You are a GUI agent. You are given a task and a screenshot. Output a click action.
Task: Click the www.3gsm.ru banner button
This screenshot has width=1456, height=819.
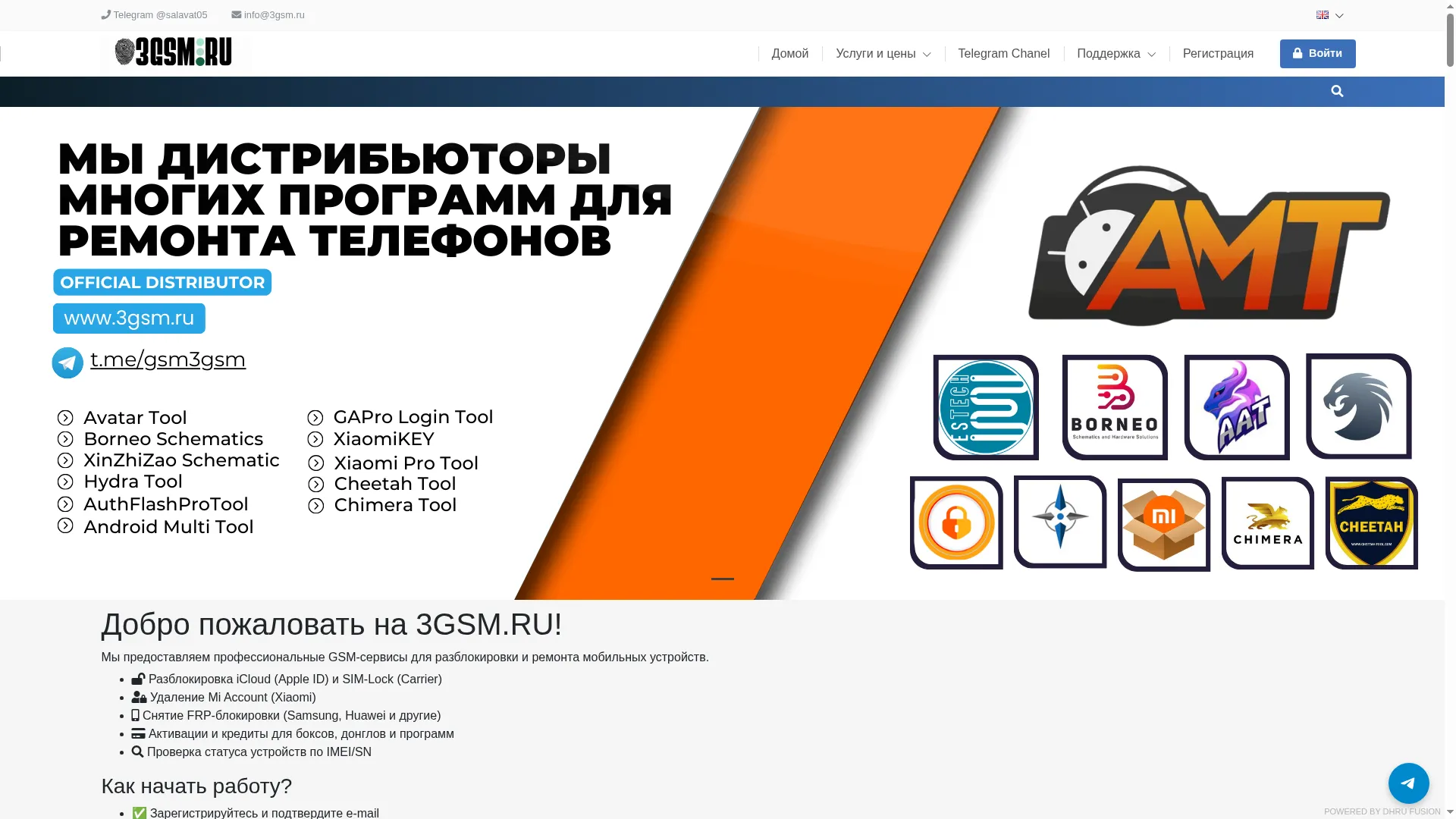tap(129, 318)
